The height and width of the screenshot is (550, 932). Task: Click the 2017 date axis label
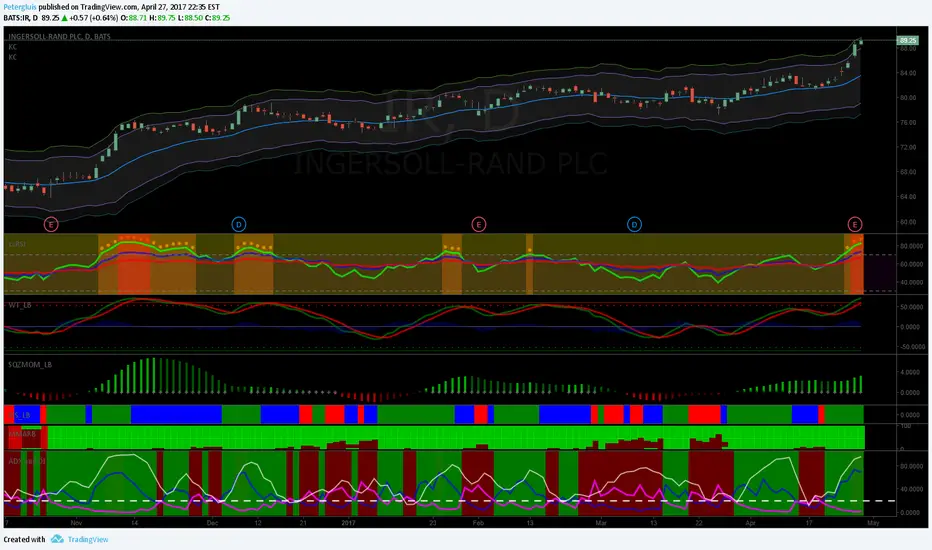pyautogui.click(x=348, y=523)
